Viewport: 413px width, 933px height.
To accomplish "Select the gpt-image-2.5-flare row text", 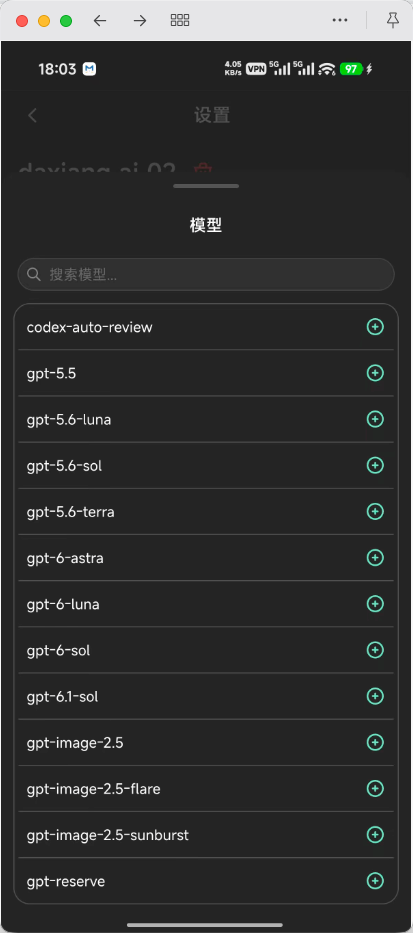I will coord(93,790).
